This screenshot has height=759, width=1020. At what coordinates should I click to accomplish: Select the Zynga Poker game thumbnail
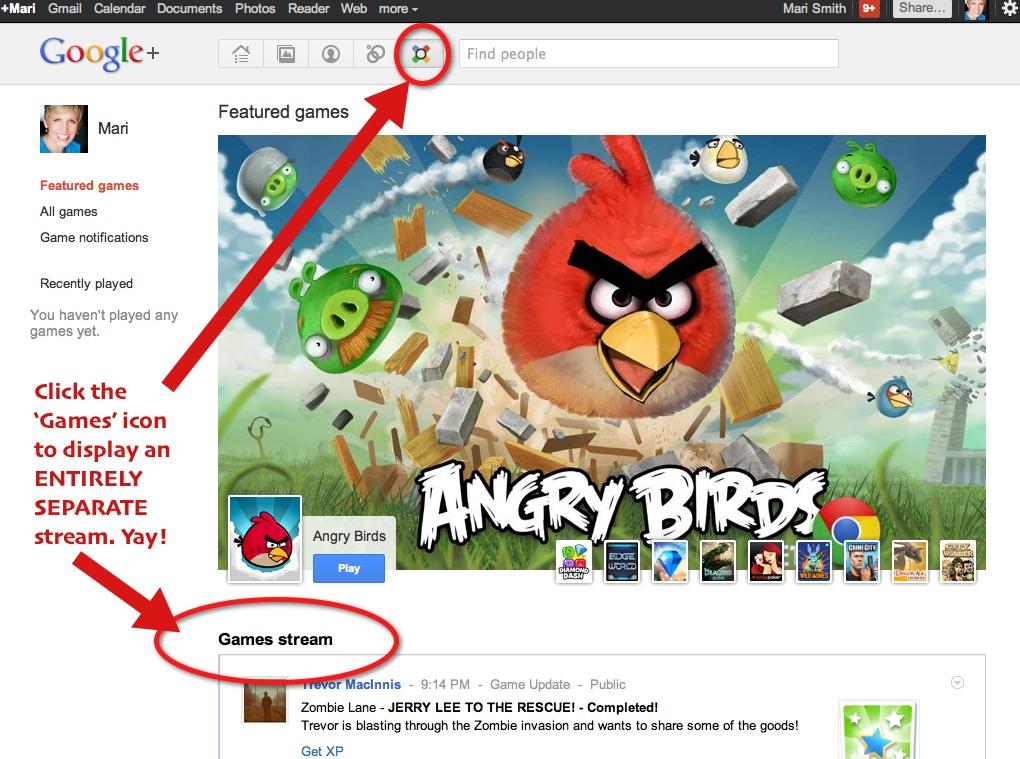tap(766, 561)
